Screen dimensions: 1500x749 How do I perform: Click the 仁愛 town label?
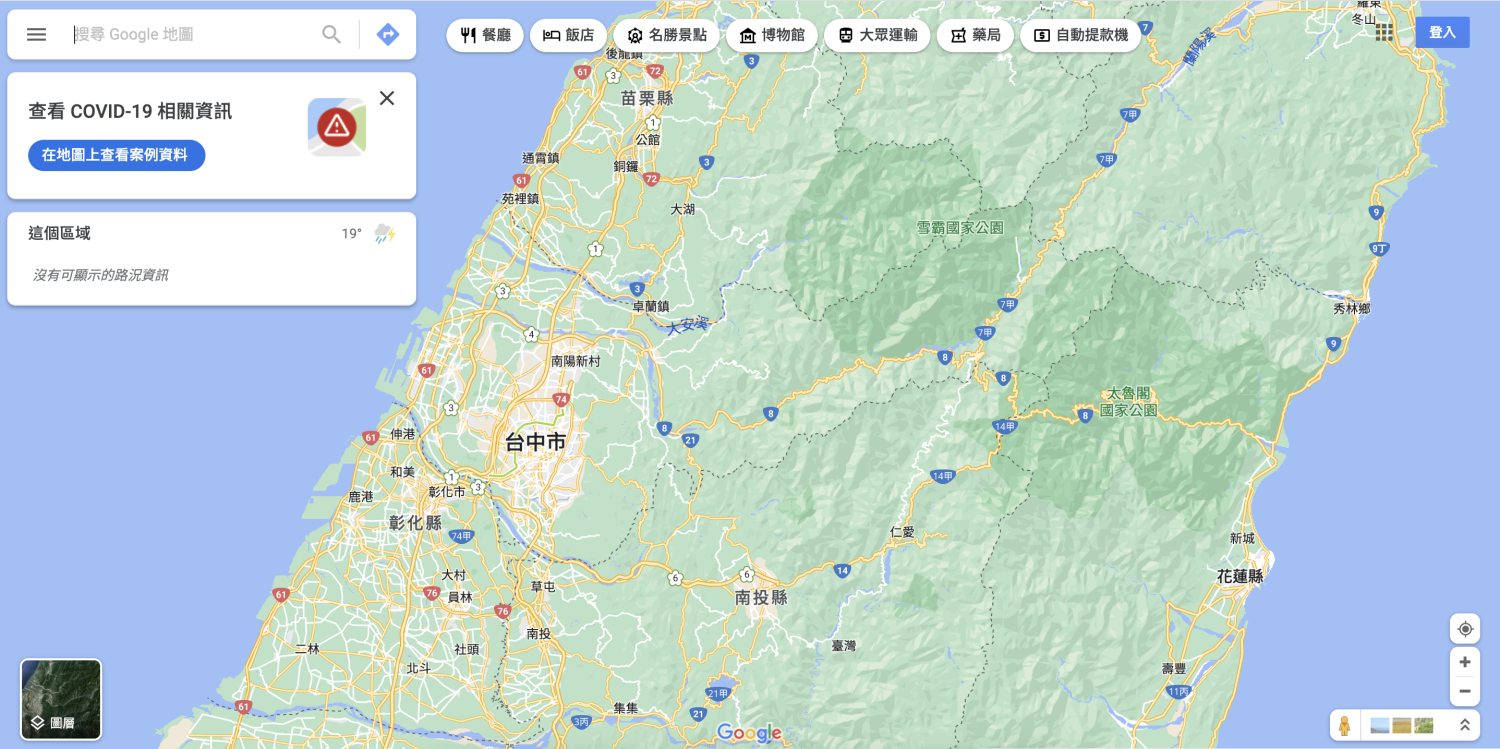pyautogui.click(x=902, y=532)
